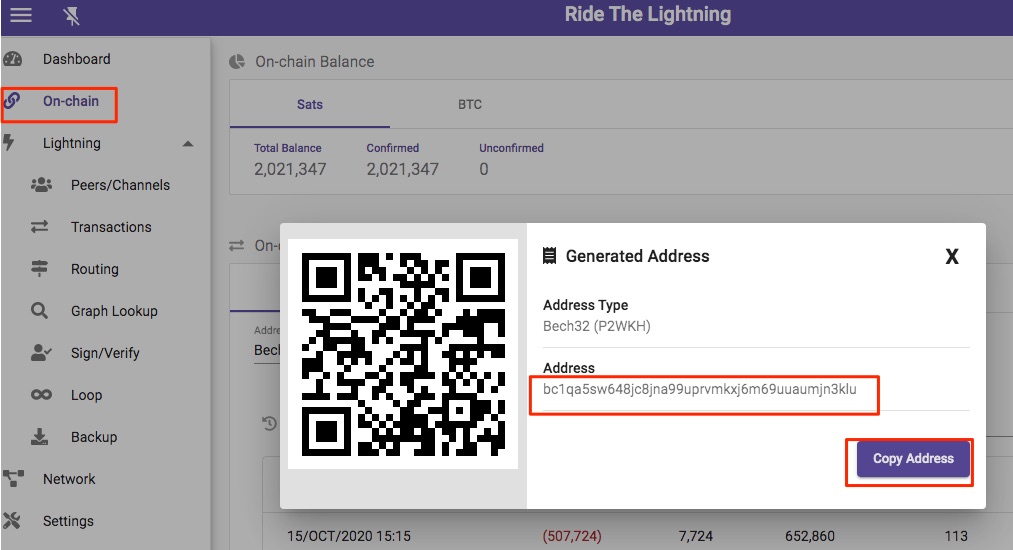Click the 652,860 cell
Image resolution: width=1013 pixels, height=550 pixels.
[x=810, y=536]
